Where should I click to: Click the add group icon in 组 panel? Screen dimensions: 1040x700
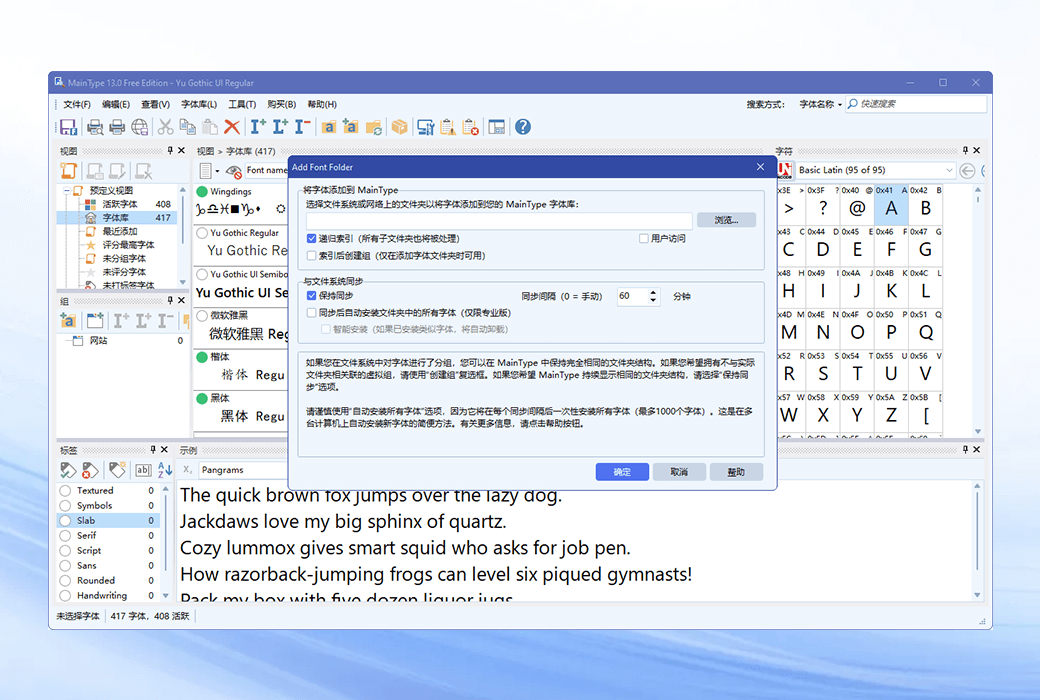68,320
